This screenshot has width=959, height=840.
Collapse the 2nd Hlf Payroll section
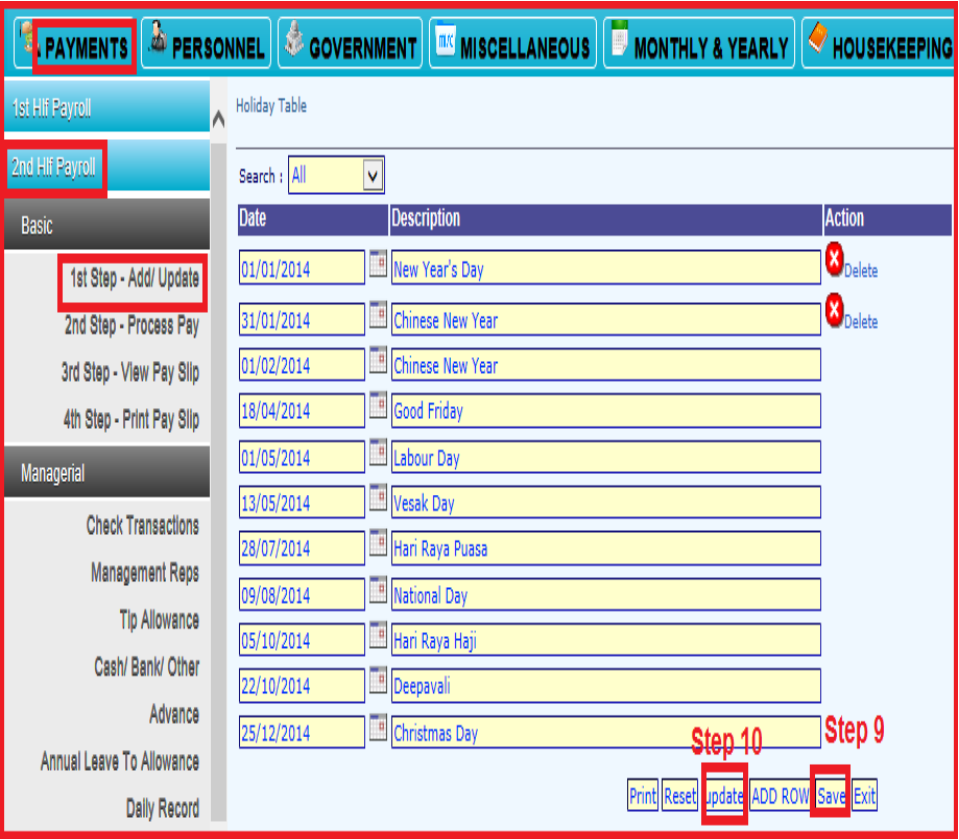(x=55, y=168)
